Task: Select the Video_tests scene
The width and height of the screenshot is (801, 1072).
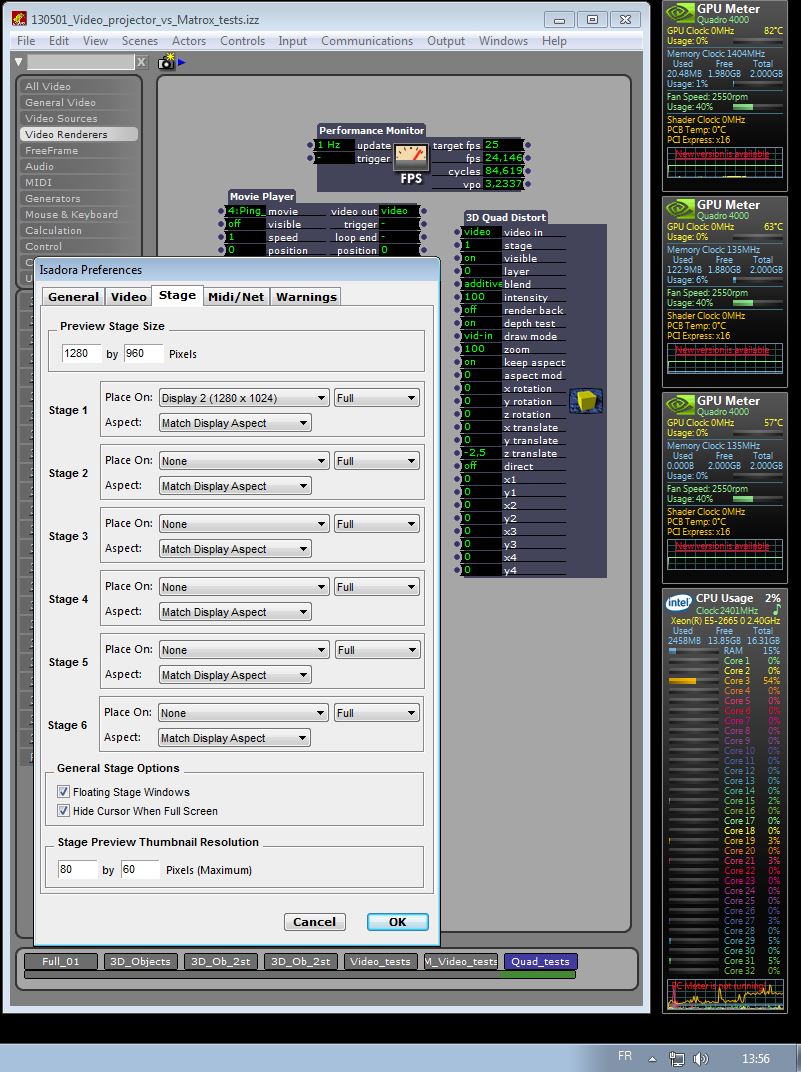Action: click(380, 961)
